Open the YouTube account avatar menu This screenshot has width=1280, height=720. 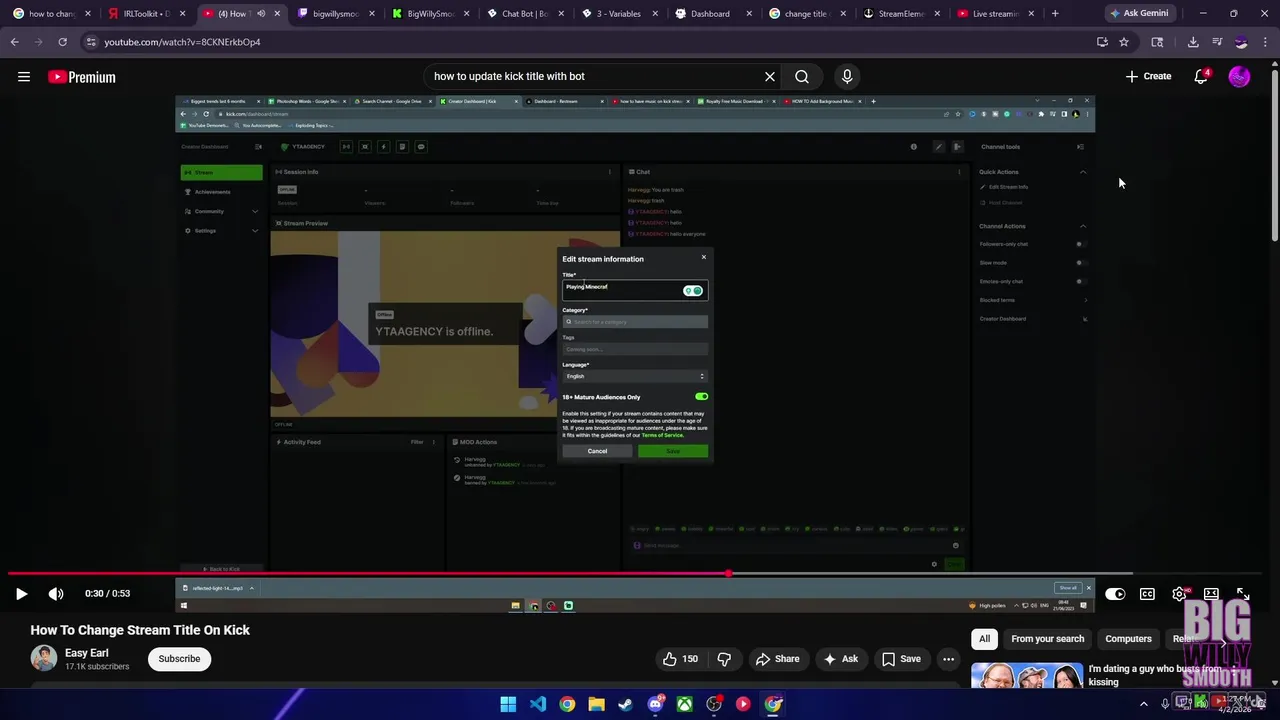coord(1239,77)
